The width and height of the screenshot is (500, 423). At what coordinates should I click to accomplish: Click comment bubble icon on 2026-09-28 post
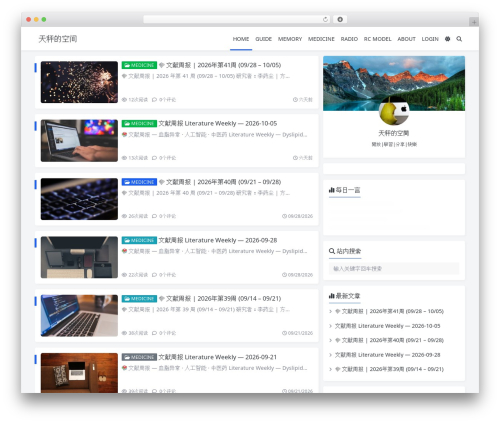pos(154,275)
